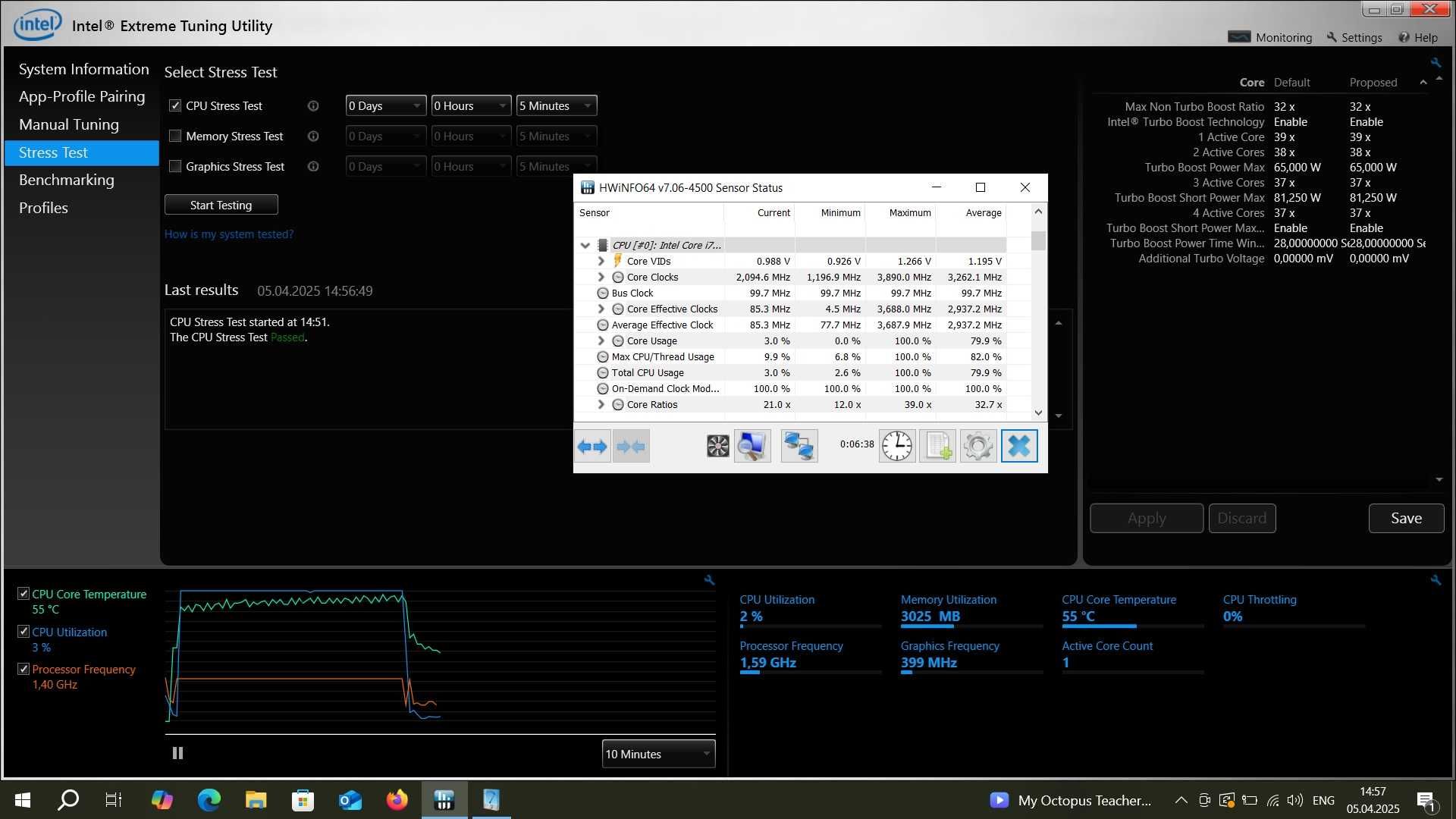Open 'How is my system tested?' link
The image size is (1456, 819).
coord(229,234)
